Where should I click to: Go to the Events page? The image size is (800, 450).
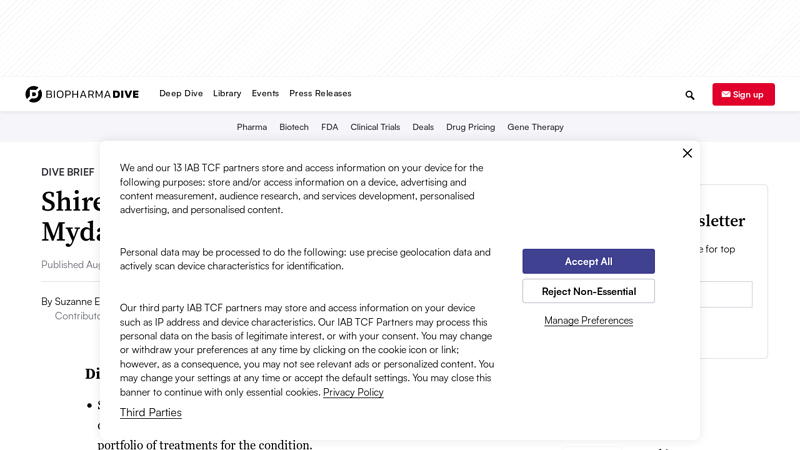click(x=265, y=93)
